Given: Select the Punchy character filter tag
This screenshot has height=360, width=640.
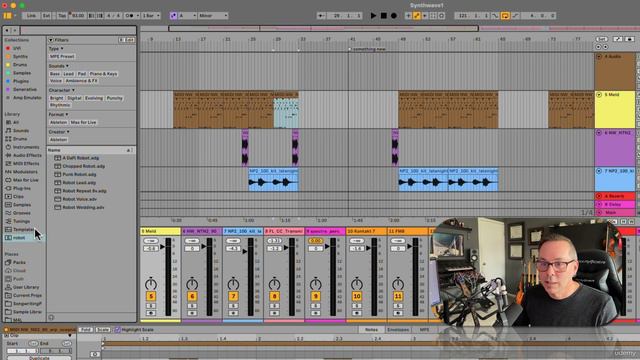Looking at the screenshot, I should (114, 98).
